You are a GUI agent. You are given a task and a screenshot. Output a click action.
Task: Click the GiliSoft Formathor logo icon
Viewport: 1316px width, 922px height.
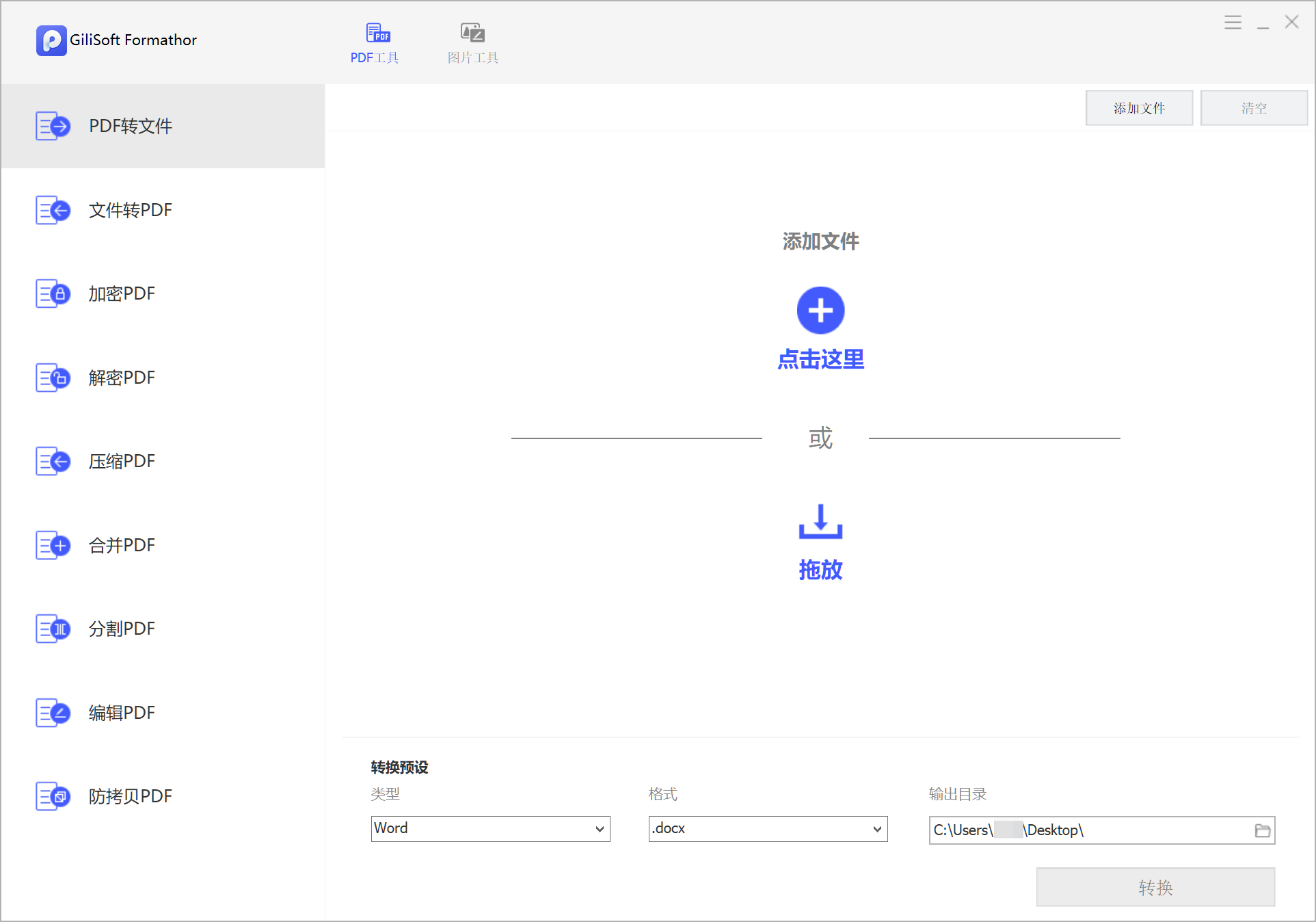(x=51, y=40)
